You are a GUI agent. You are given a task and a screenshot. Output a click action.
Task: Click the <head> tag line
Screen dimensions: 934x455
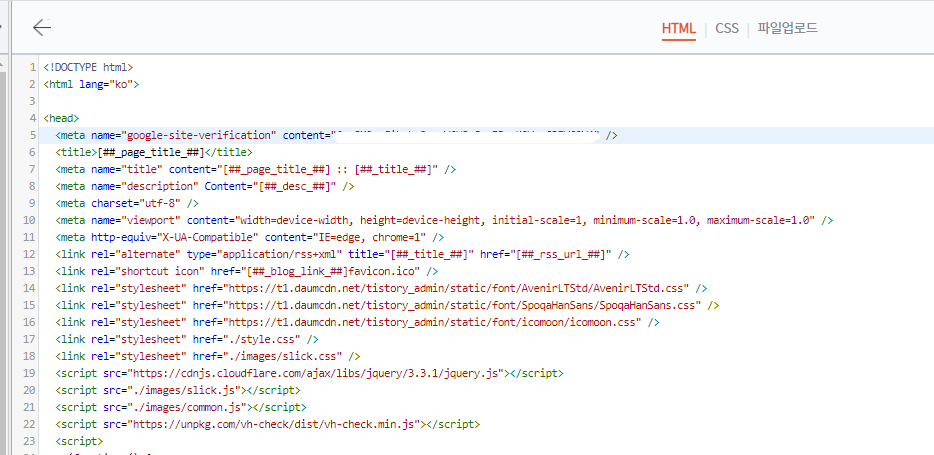(x=61, y=119)
